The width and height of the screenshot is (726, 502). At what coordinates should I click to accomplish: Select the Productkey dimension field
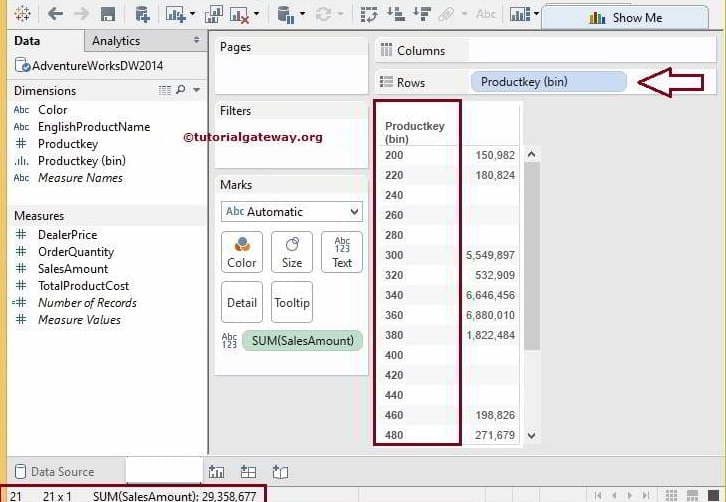(68, 144)
